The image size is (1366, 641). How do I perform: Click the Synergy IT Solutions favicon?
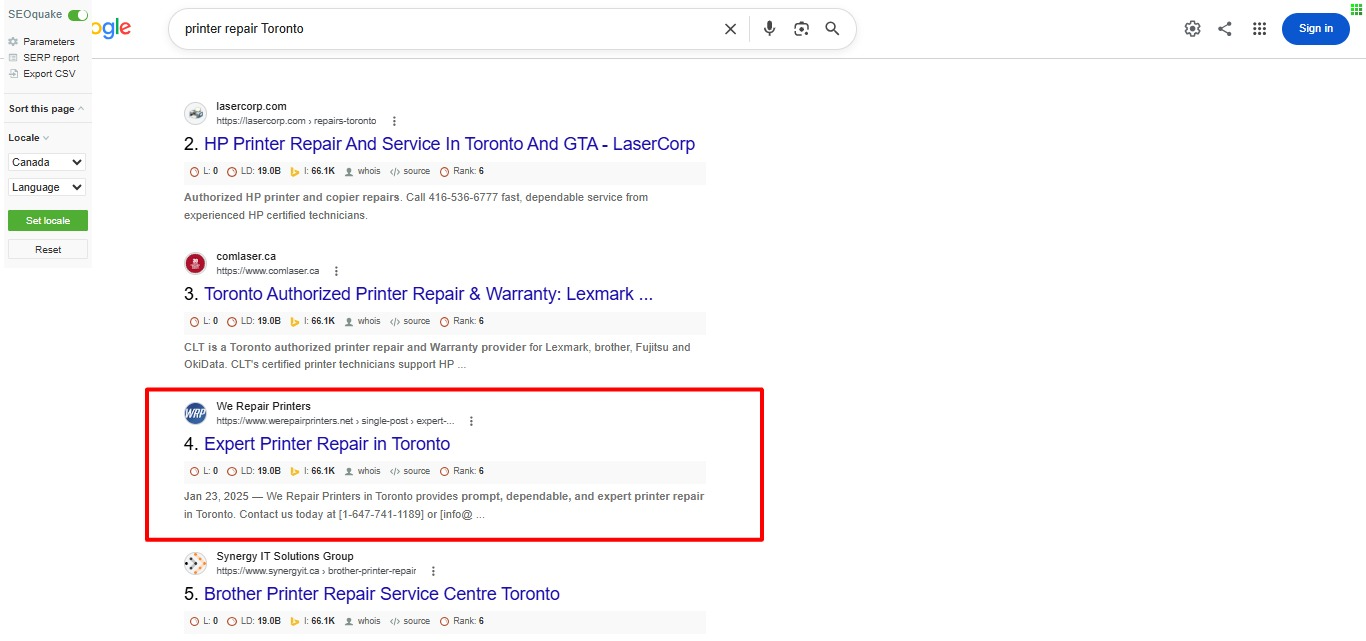[x=195, y=563]
